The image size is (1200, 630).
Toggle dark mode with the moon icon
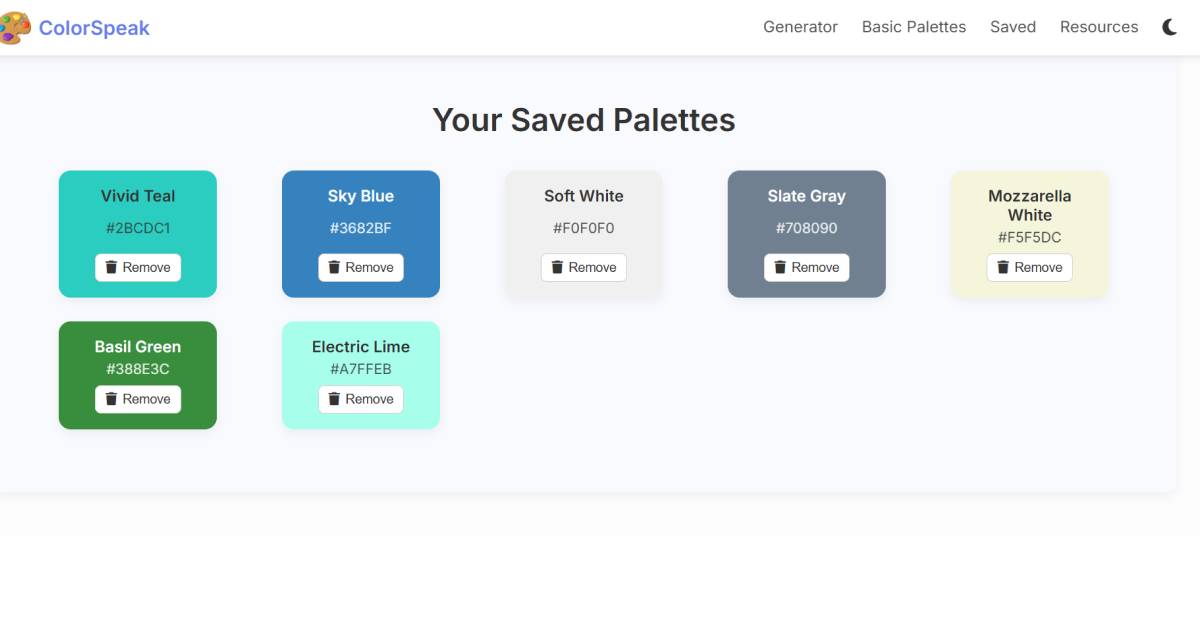point(1169,27)
